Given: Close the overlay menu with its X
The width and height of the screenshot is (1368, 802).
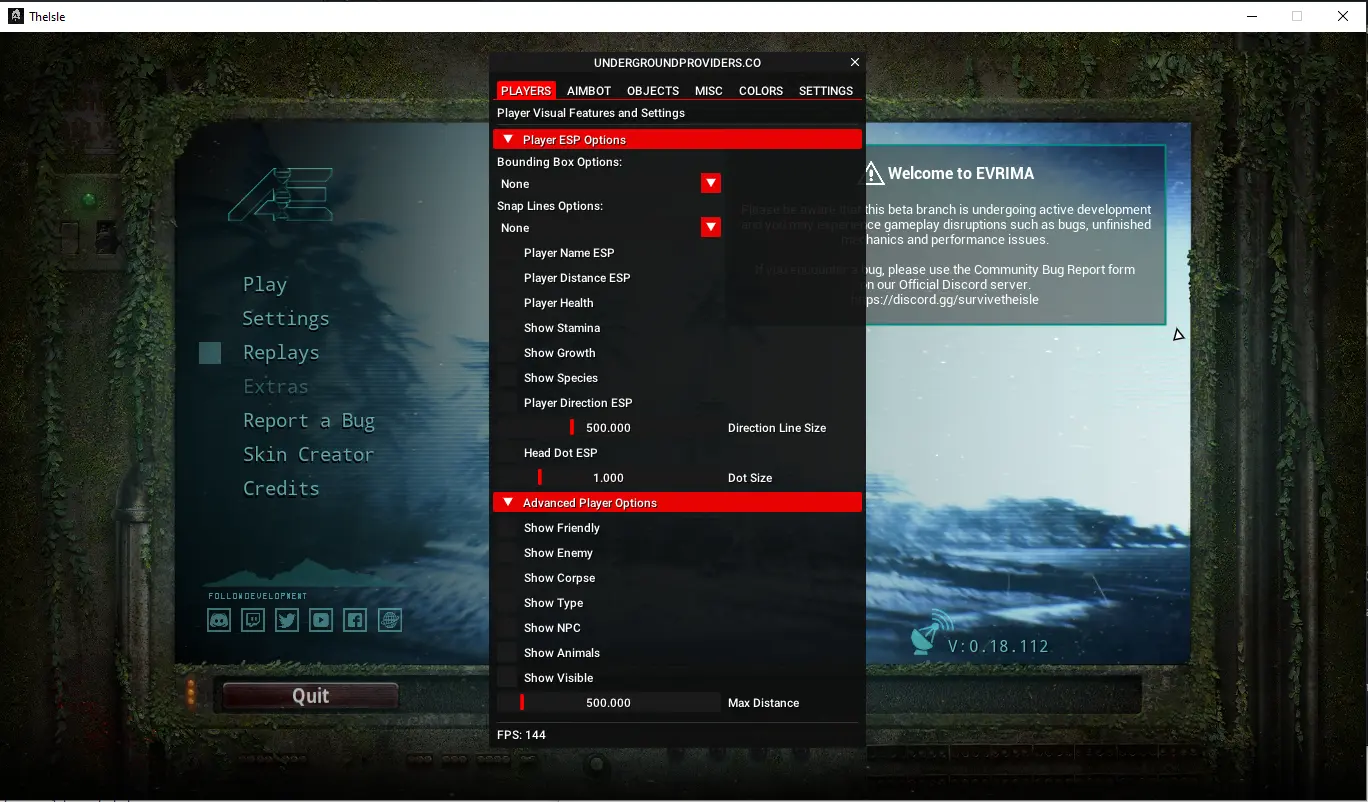Looking at the screenshot, I should pyautogui.click(x=854, y=62).
